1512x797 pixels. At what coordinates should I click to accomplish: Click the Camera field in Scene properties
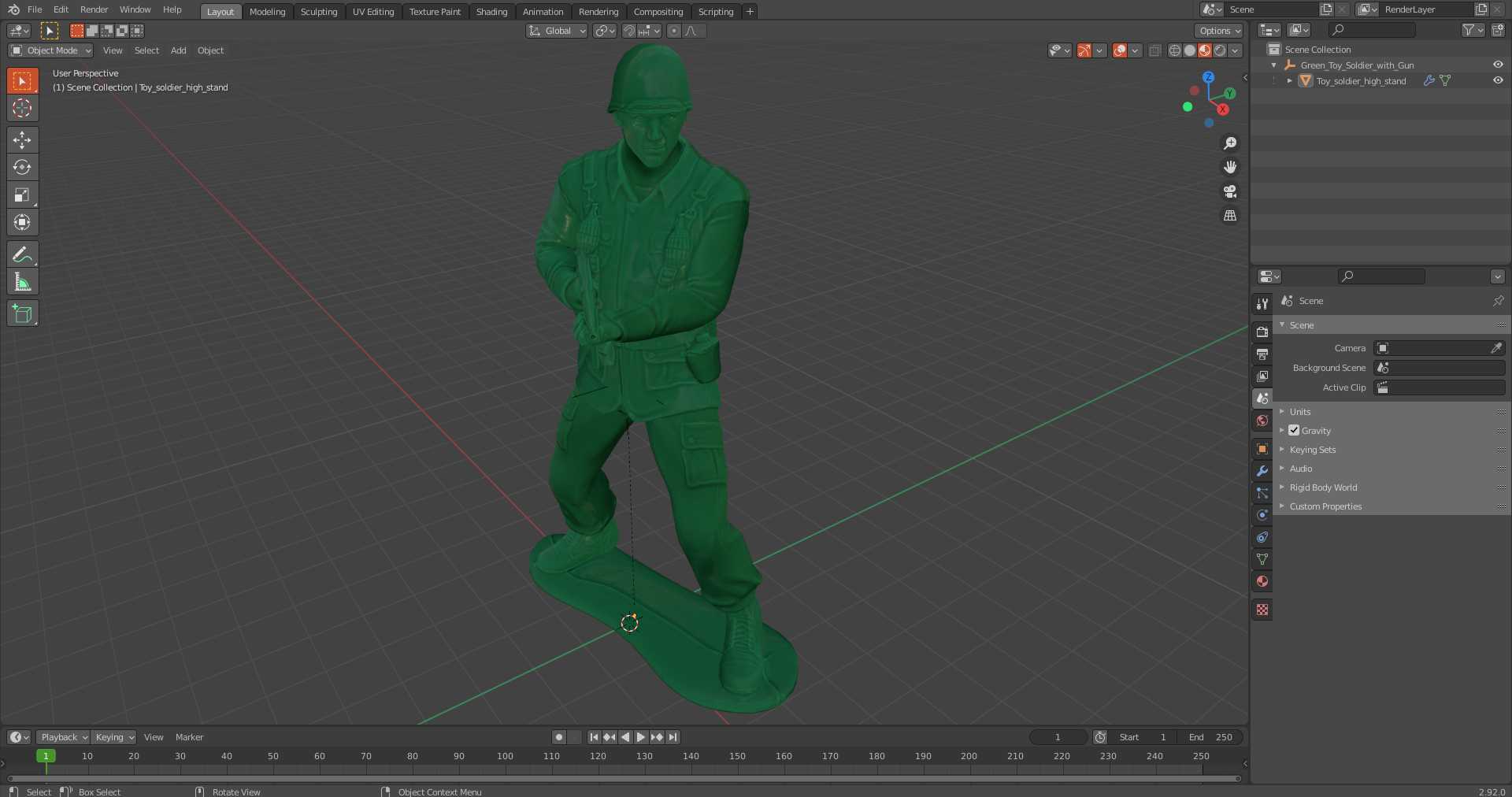click(1440, 348)
